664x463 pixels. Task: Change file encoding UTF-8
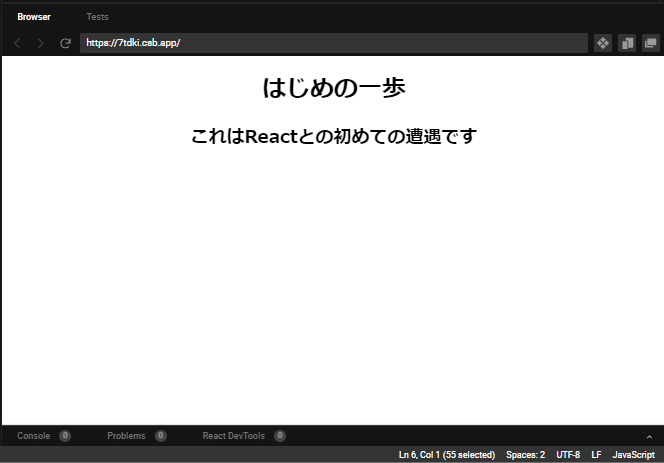coord(568,455)
